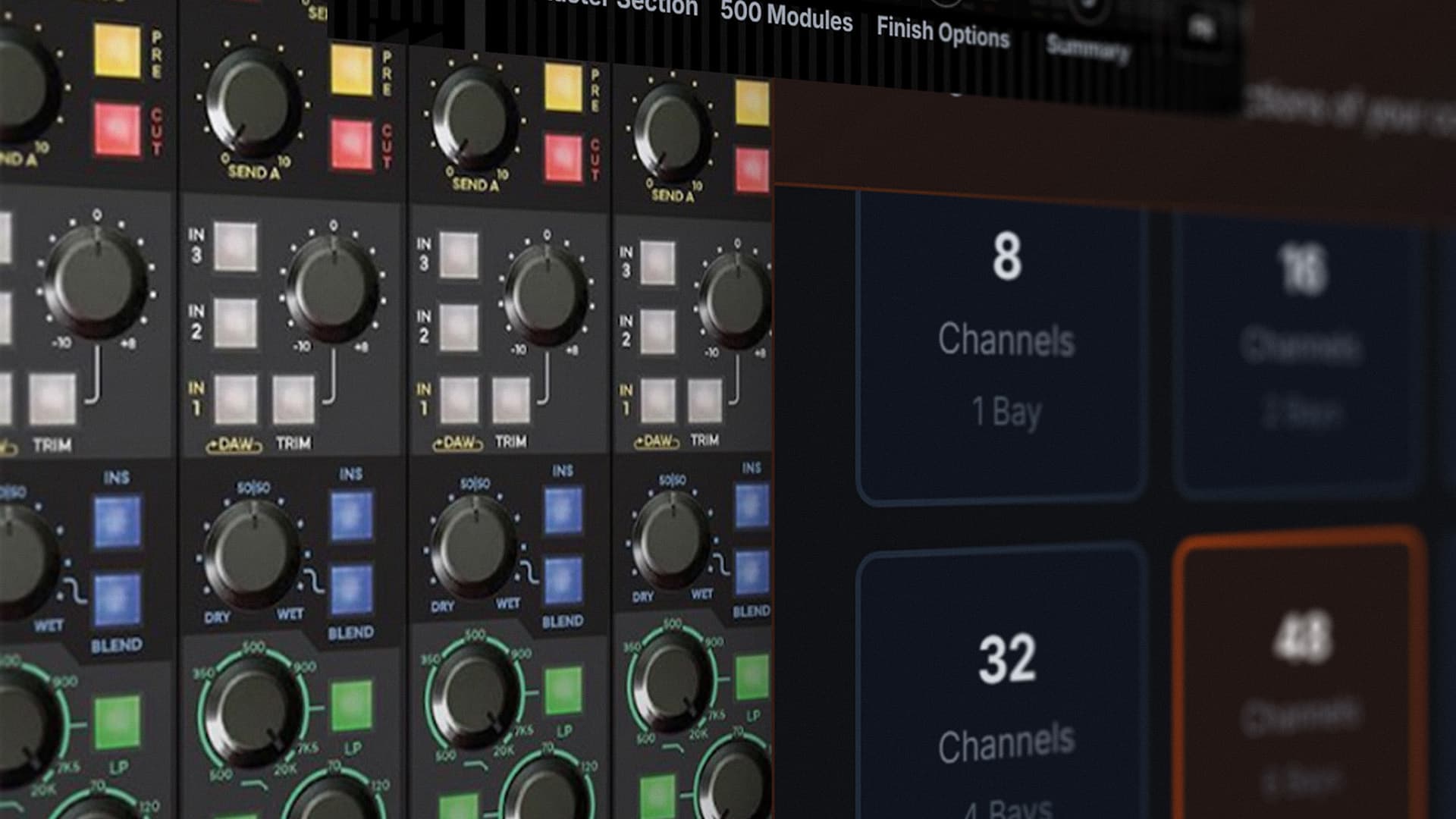
Task: Click the SEND A knob on second strip
Action: [253, 101]
